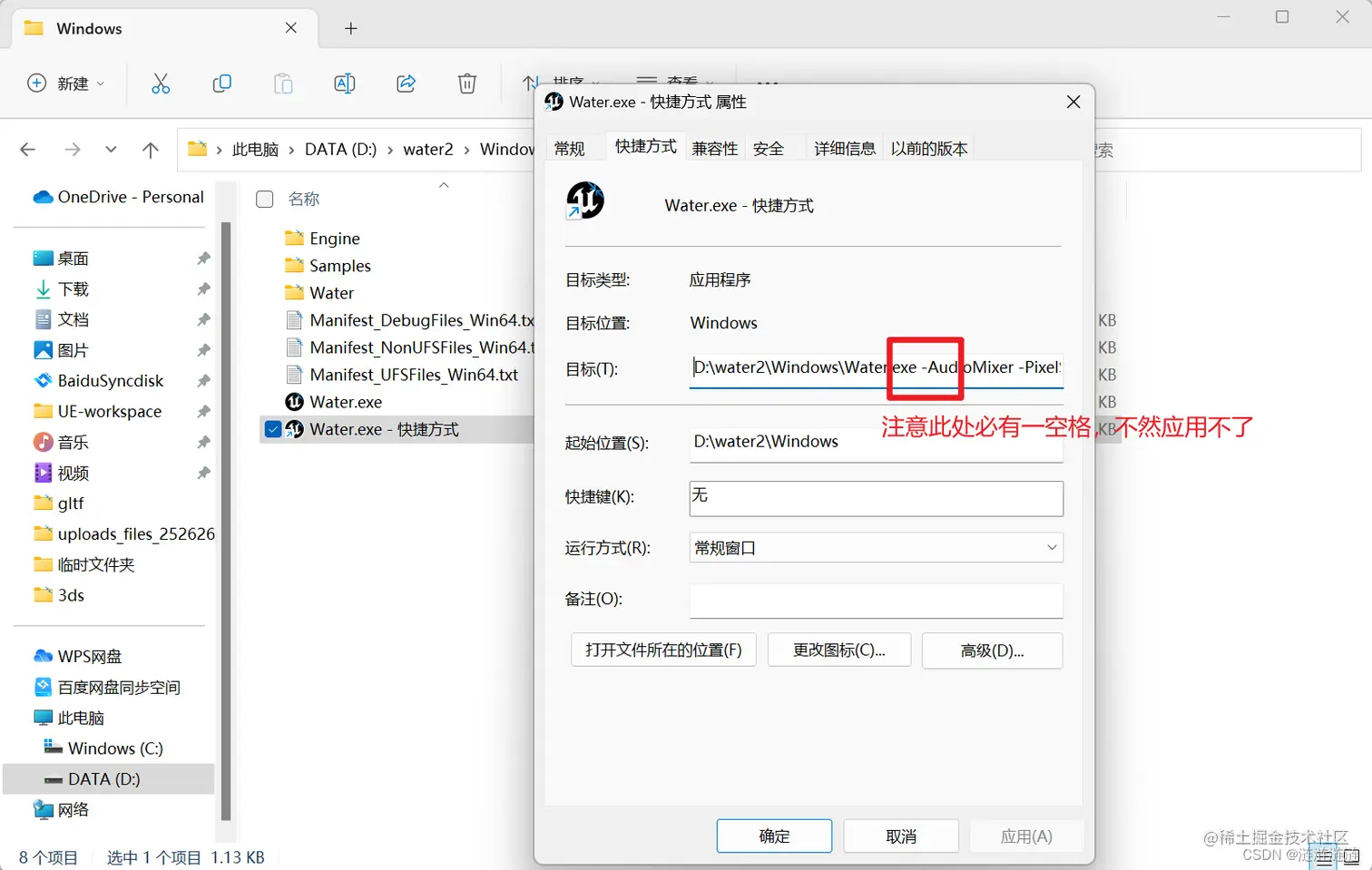1372x870 pixels.
Task: Switch to the 兼容性 tab
Action: point(716,148)
